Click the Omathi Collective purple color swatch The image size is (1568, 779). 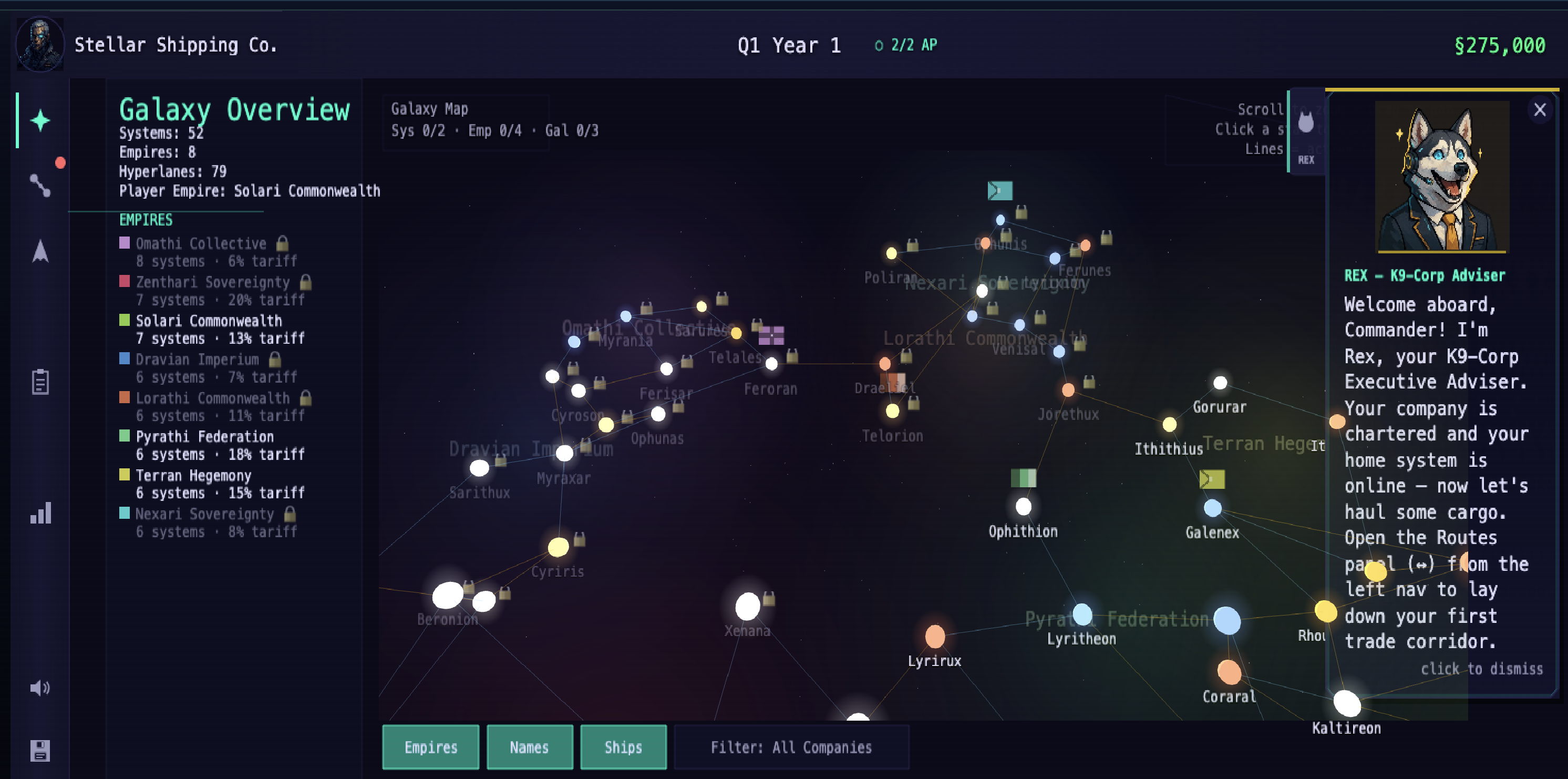125,242
